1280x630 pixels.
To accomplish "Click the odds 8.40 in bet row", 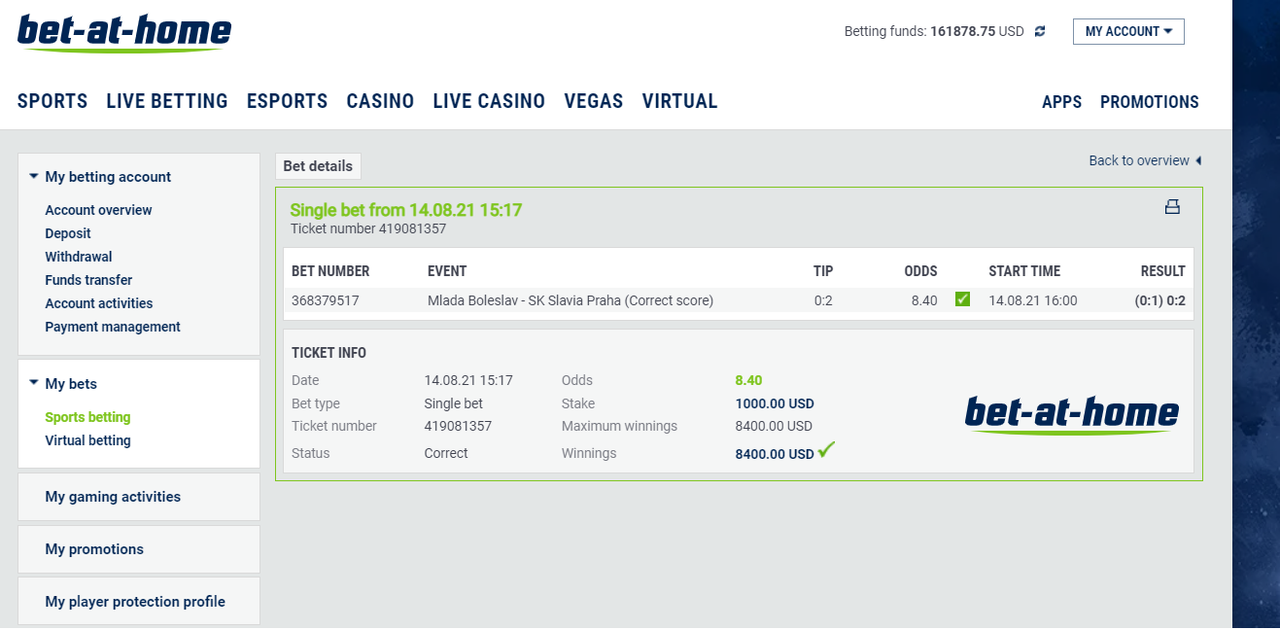I will 924,300.
